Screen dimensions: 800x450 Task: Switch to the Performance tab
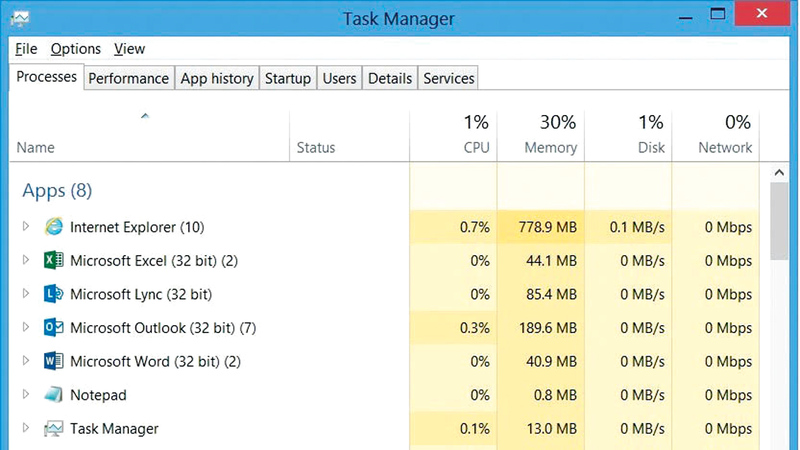[x=128, y=78]
